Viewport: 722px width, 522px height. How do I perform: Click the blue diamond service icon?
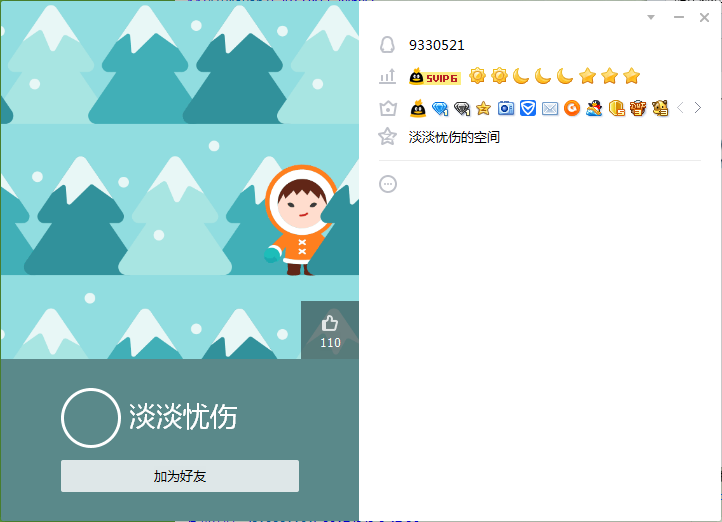click(x=440, y=108)
